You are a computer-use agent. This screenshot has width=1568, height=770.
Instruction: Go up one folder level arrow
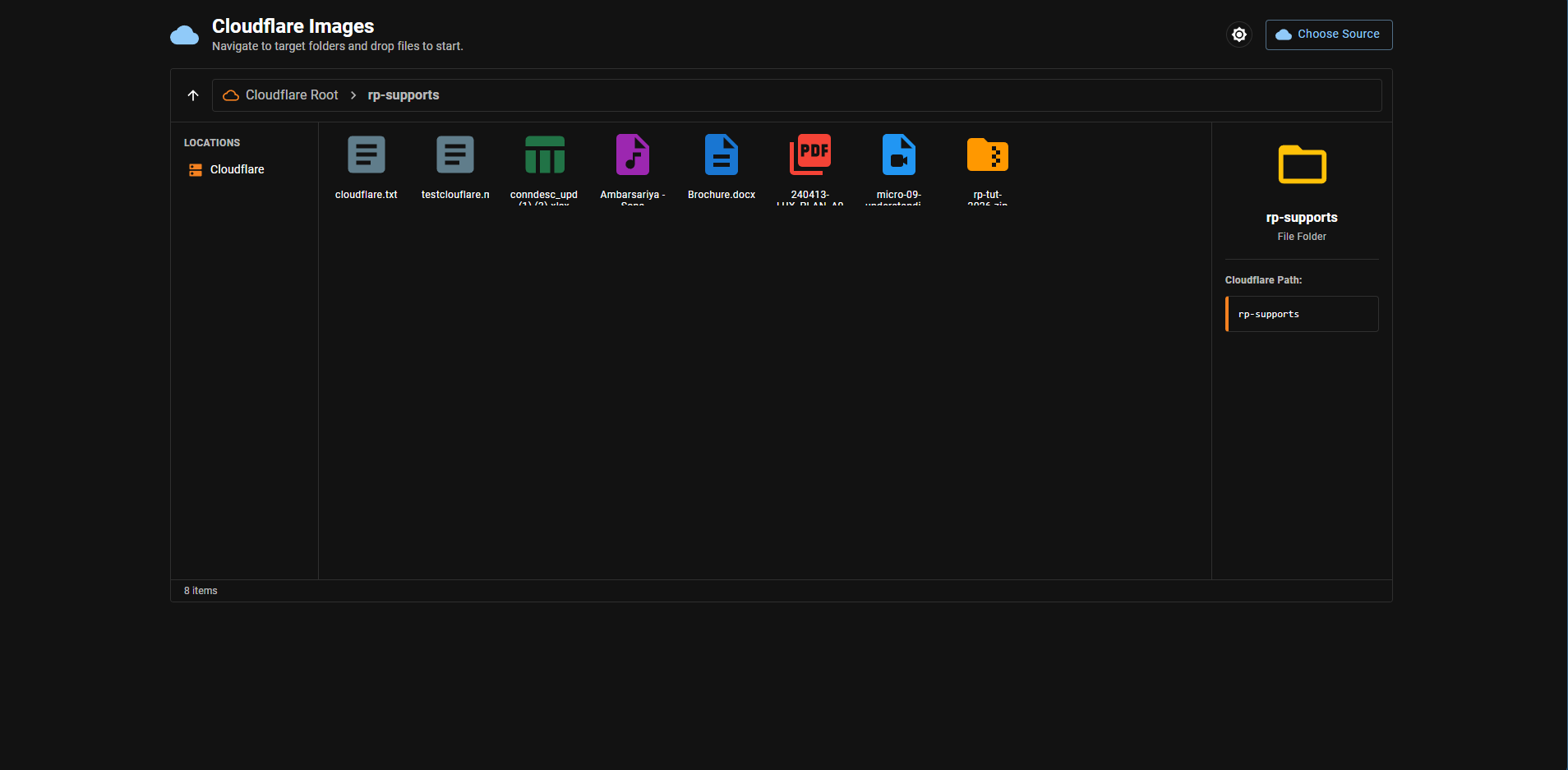click(x=193, y=95)
